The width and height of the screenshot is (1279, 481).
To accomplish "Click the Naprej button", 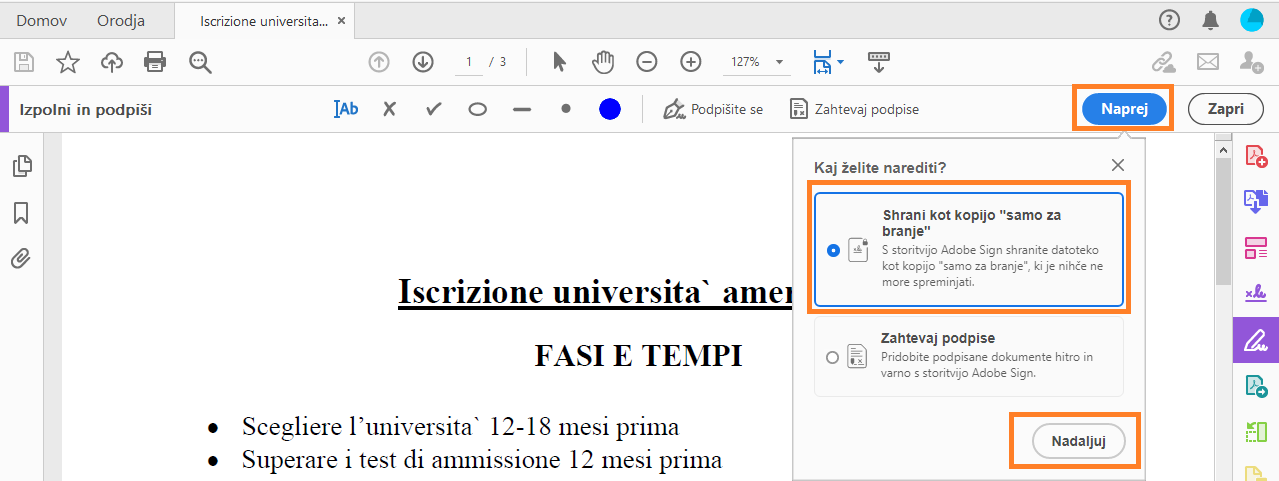I will point(1124,109).
